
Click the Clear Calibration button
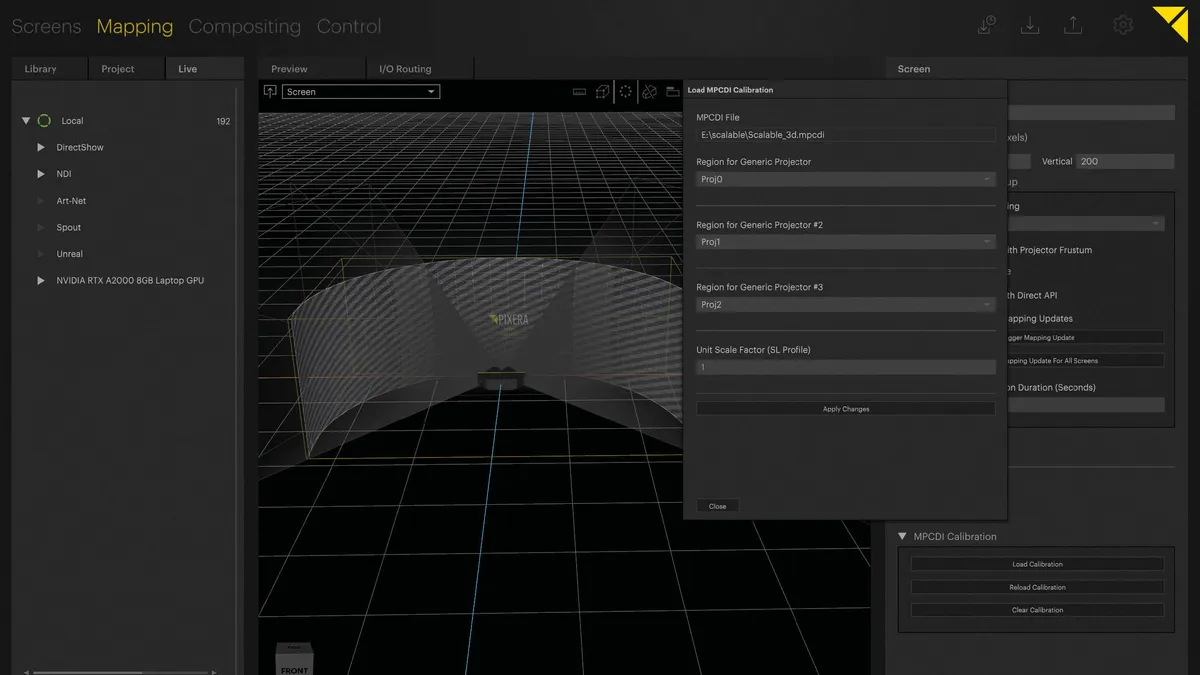coord(1037,610)
